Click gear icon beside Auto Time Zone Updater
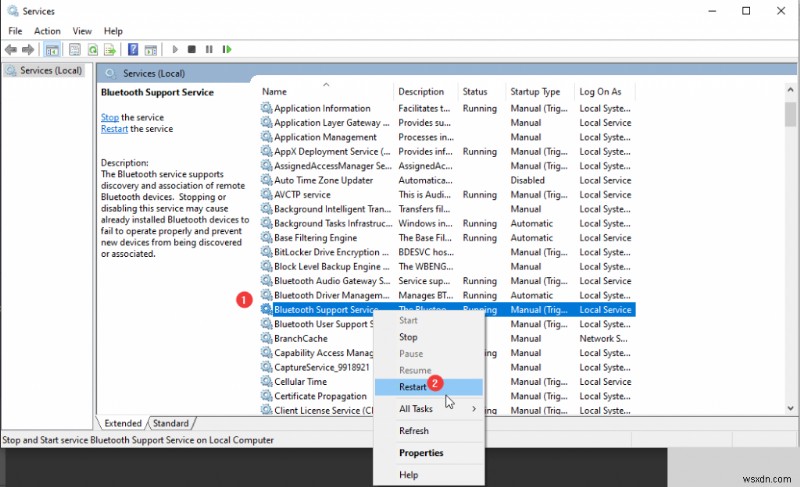 tap(266, 180)
